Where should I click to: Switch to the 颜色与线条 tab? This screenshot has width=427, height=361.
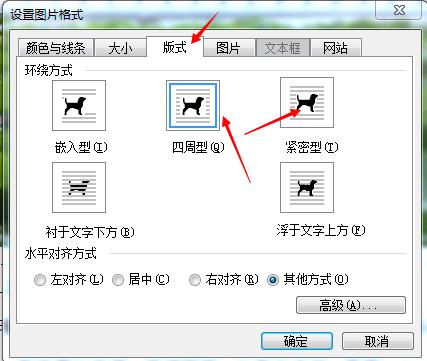[x=56, y=48]
